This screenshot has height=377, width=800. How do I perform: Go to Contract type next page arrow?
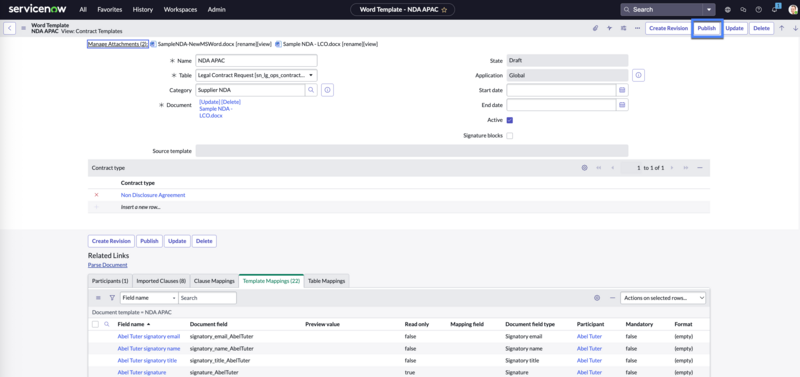672,168
